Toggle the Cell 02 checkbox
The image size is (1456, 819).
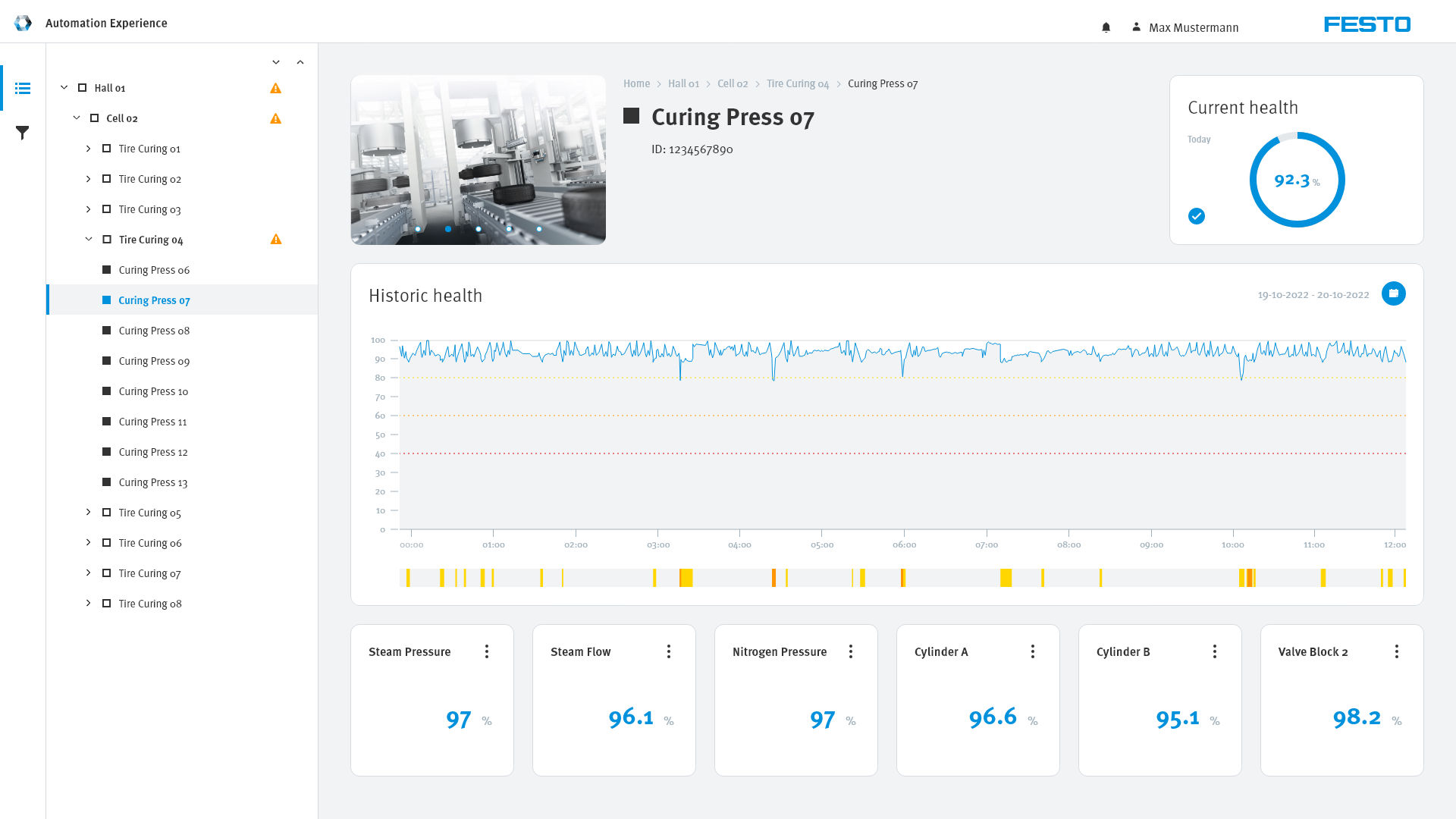coord(94,118)
